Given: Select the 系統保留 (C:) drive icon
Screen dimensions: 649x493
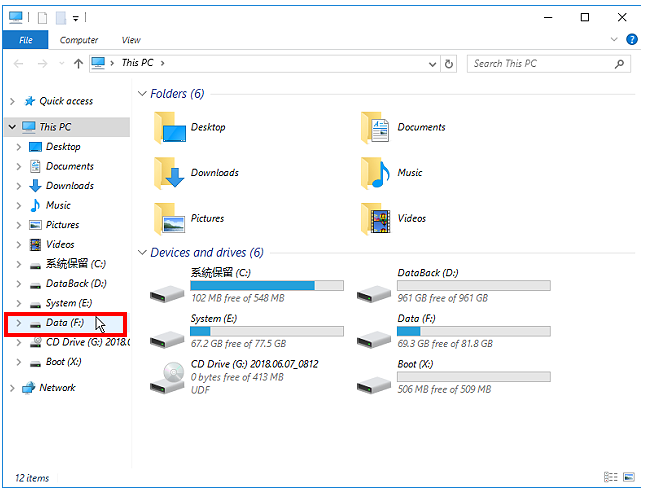Looking at the screenshot, I should (x=167, y=293).
